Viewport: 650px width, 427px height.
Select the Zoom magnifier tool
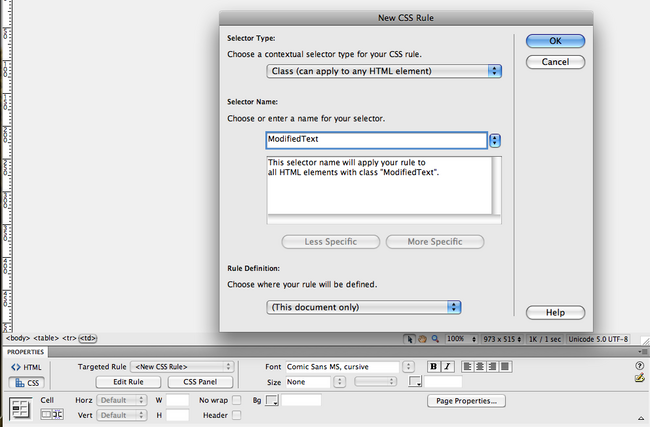435,339
